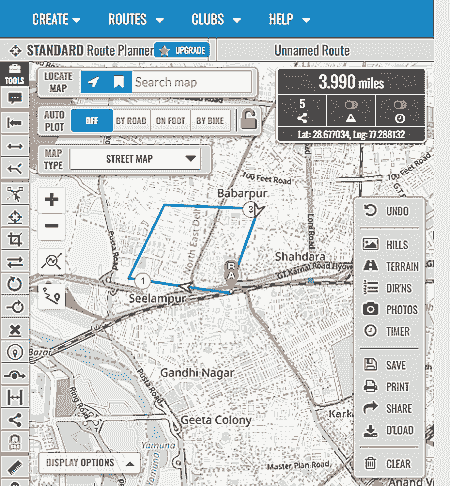Toggle the open padlock icon
Viewport: 450px width, 486px height.
(x=249, y=119)
